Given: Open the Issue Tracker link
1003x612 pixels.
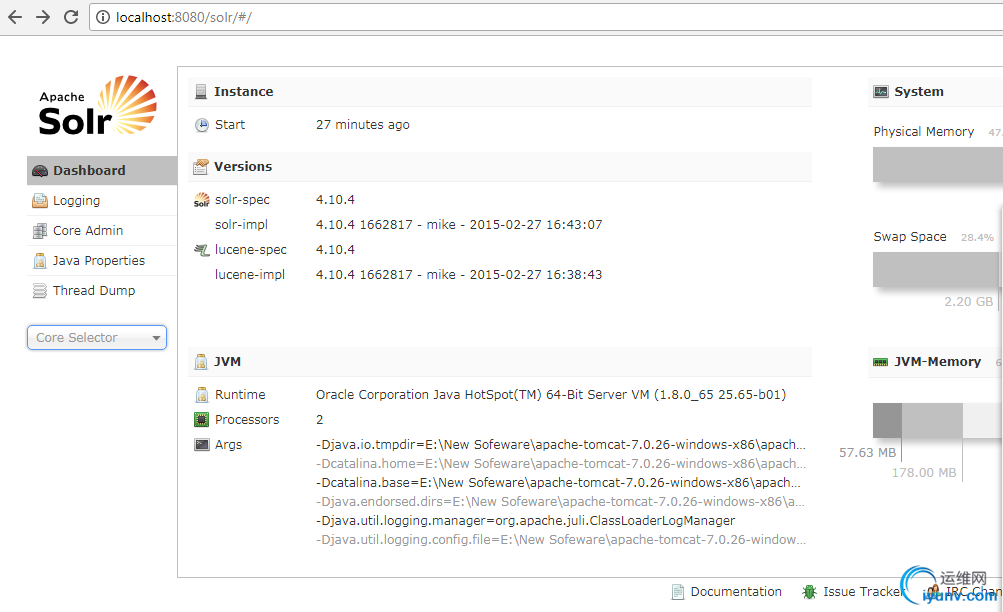Looking at the screenshot, I should click(862, 592).
